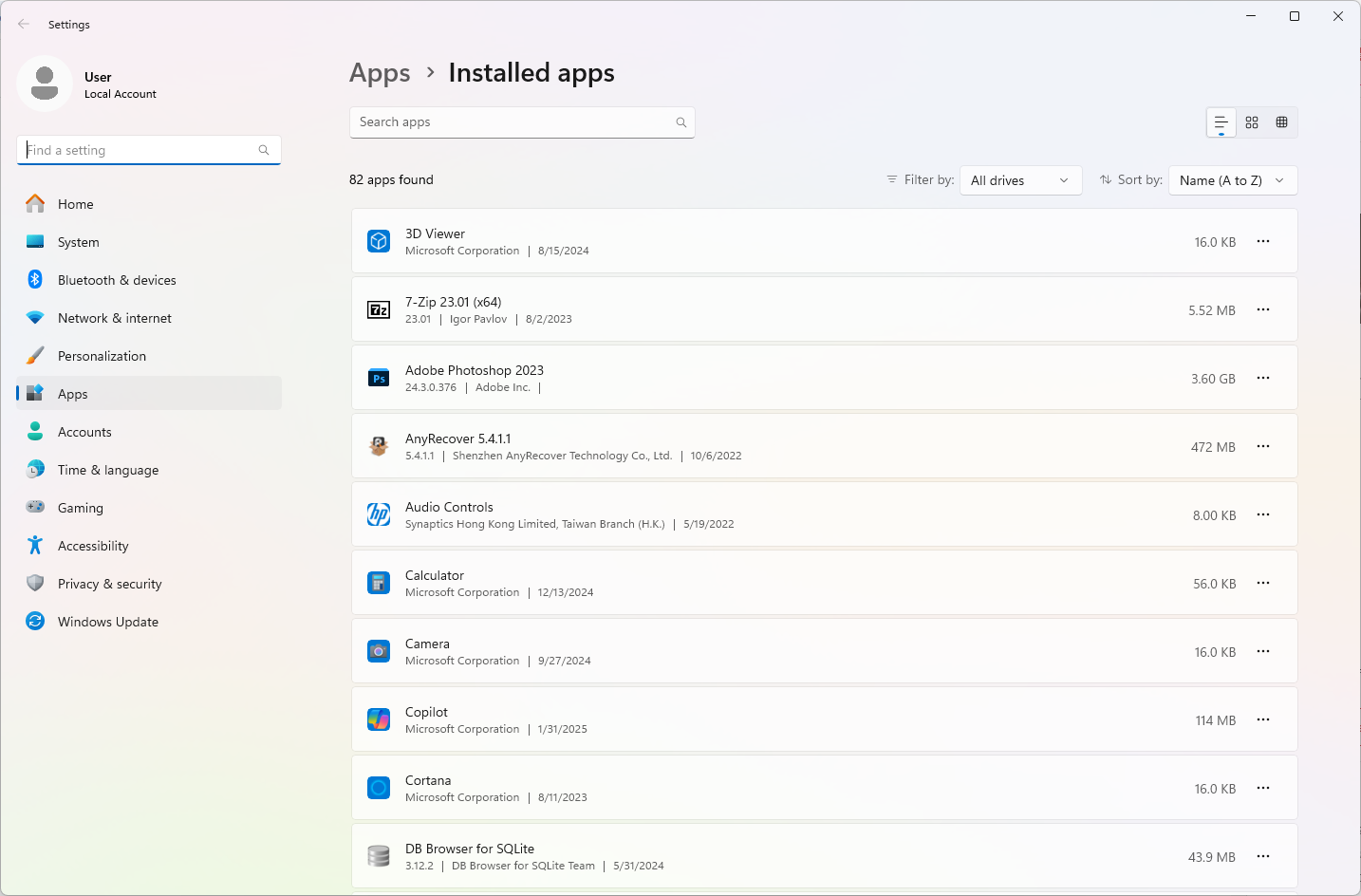
Task: Click the Adobe Photoshop 2023 name
Action: pos(475,370)
